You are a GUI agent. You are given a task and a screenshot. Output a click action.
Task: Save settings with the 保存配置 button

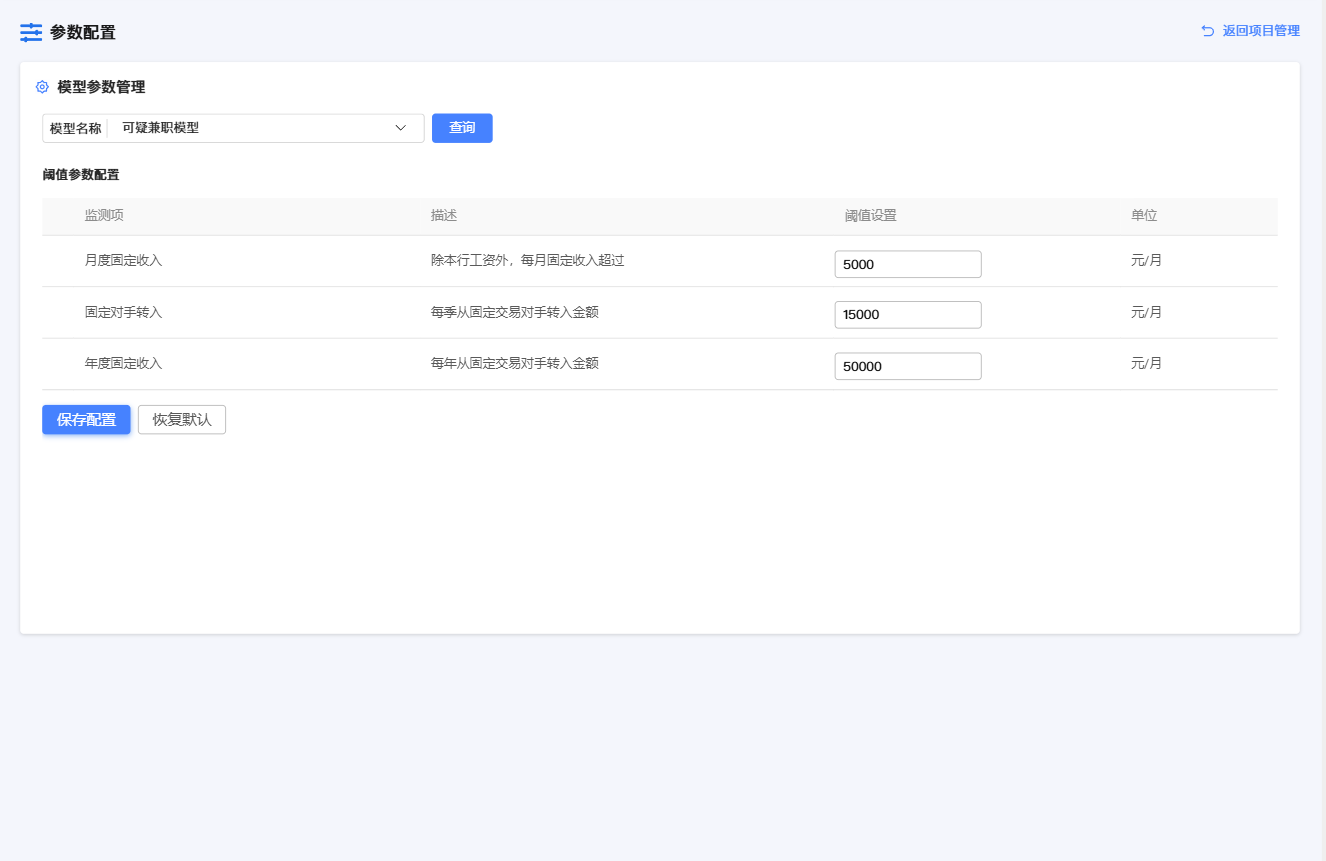point(86,420)
